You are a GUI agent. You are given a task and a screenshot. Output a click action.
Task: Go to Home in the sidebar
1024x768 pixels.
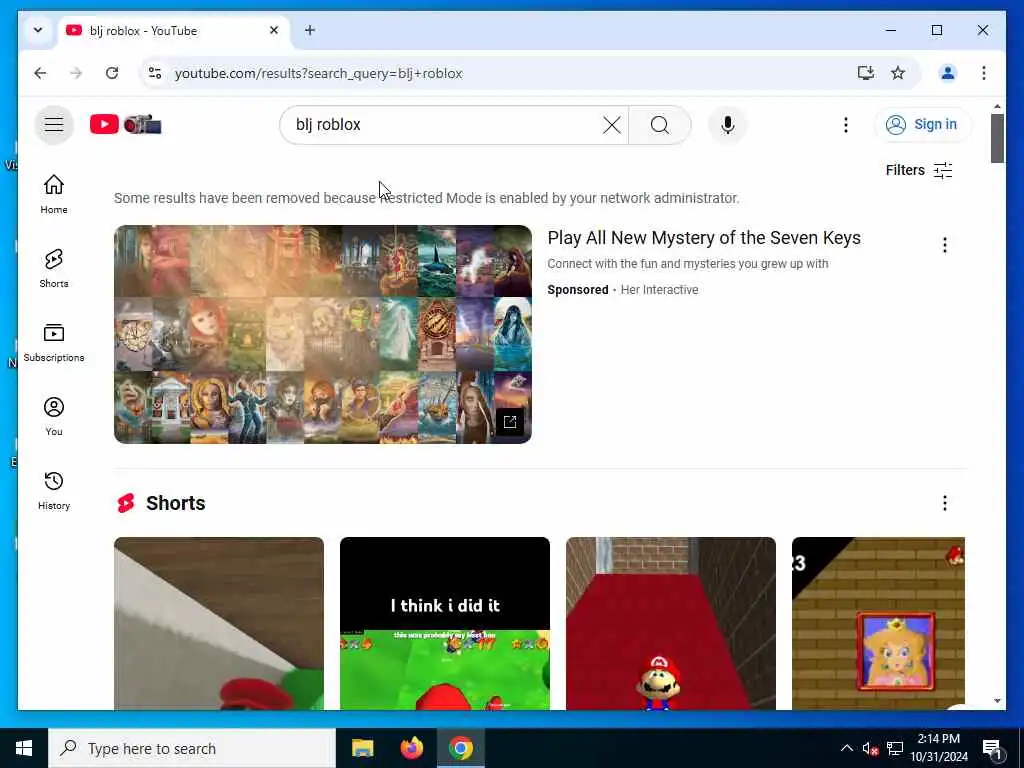pyautogui.click(x=54, y=194)
